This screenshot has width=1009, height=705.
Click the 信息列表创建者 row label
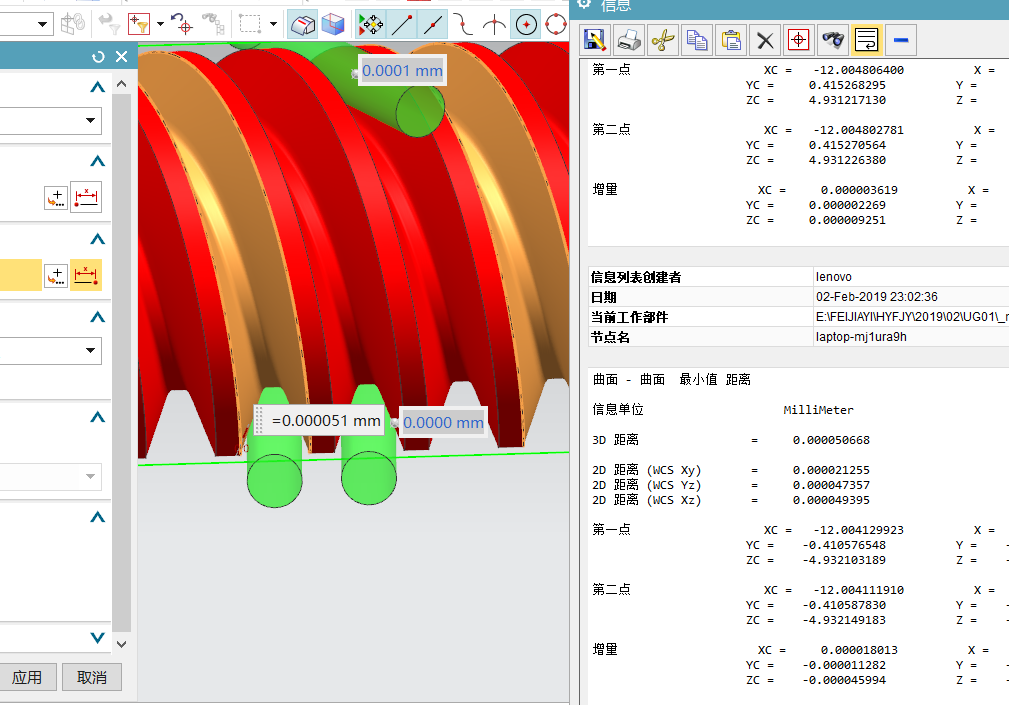636,277
